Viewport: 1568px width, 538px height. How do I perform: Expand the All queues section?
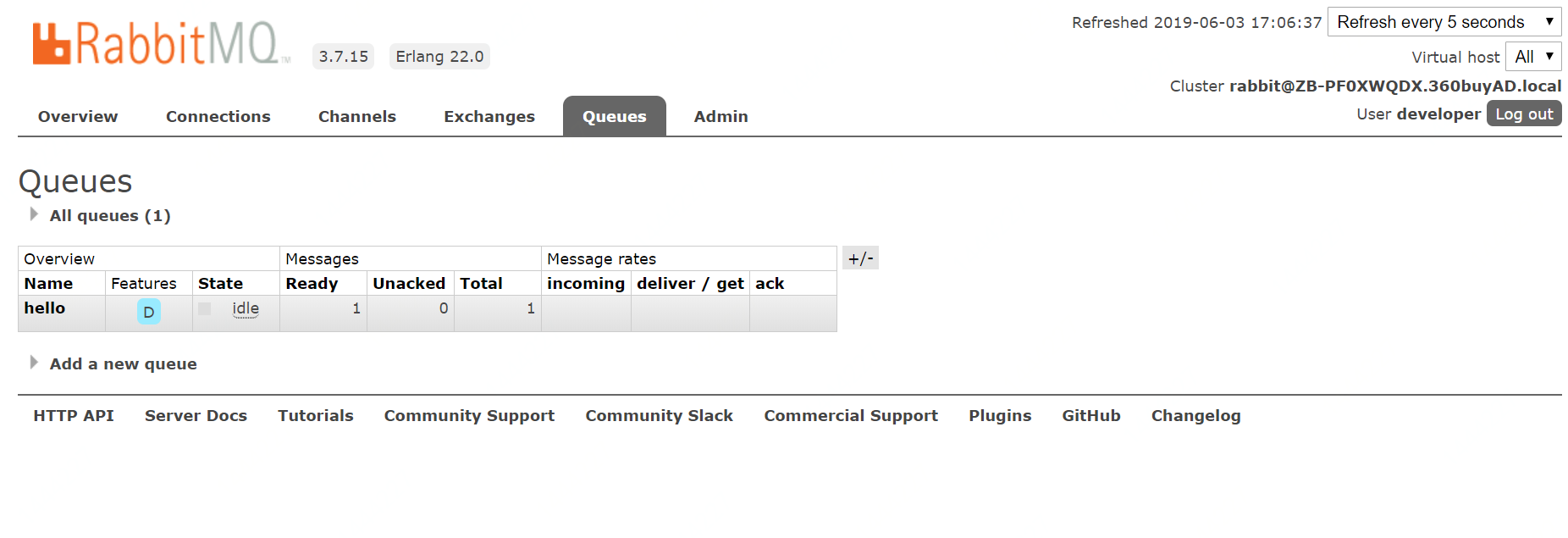[x=109, y=216]
